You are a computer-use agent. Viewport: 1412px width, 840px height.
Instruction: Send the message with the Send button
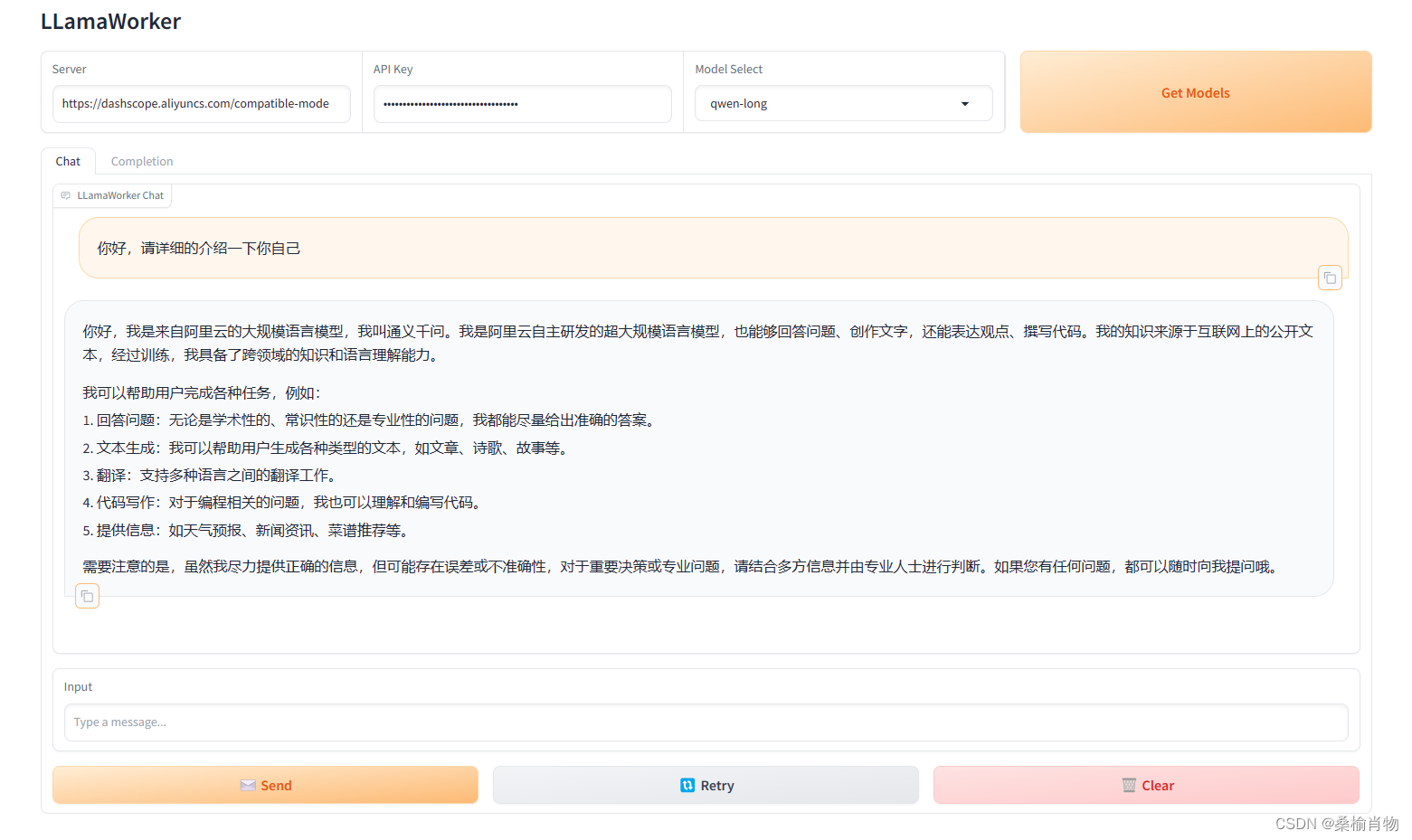tap(265, 785)
